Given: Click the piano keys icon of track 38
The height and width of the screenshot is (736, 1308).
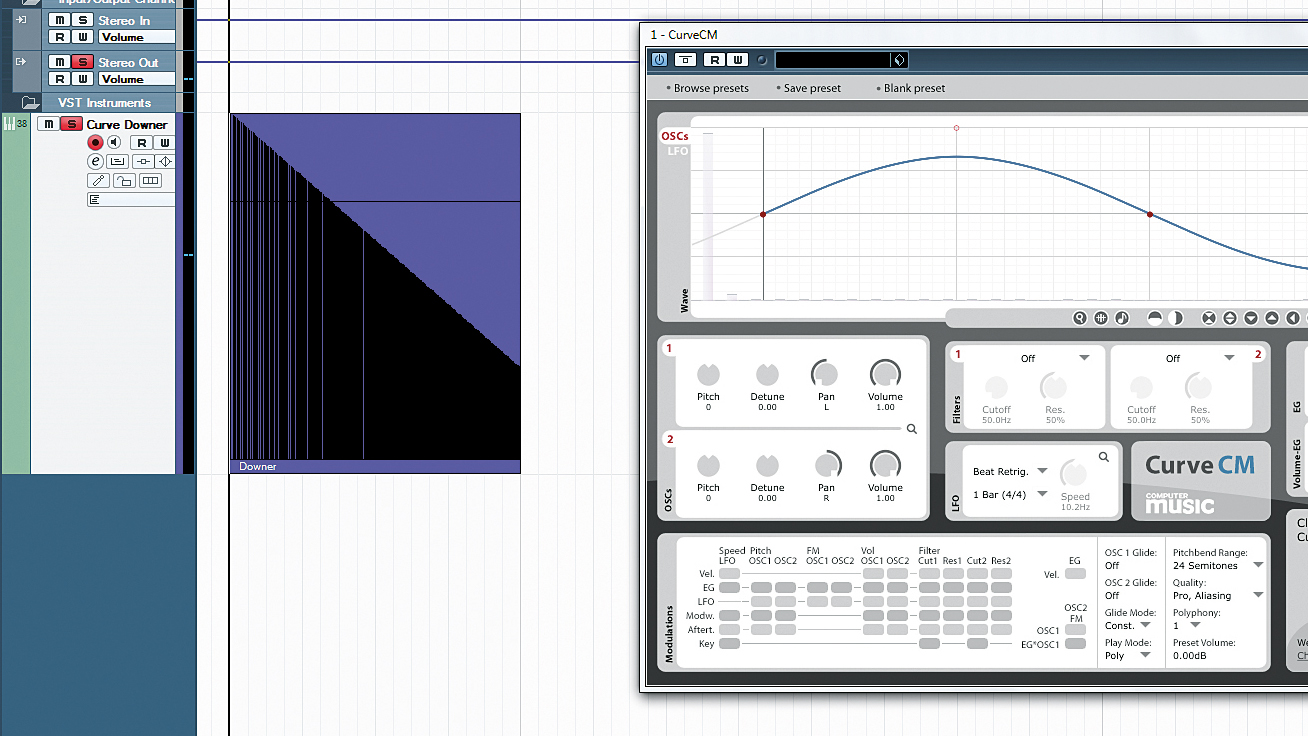Looking at the screenshot, I should 9,124.
